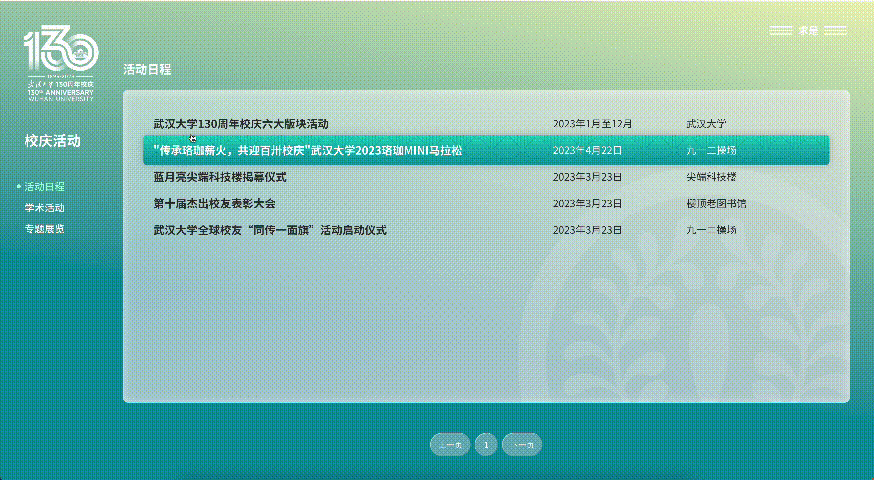Click the date of the 同传一面旗 row

[587, 230]
